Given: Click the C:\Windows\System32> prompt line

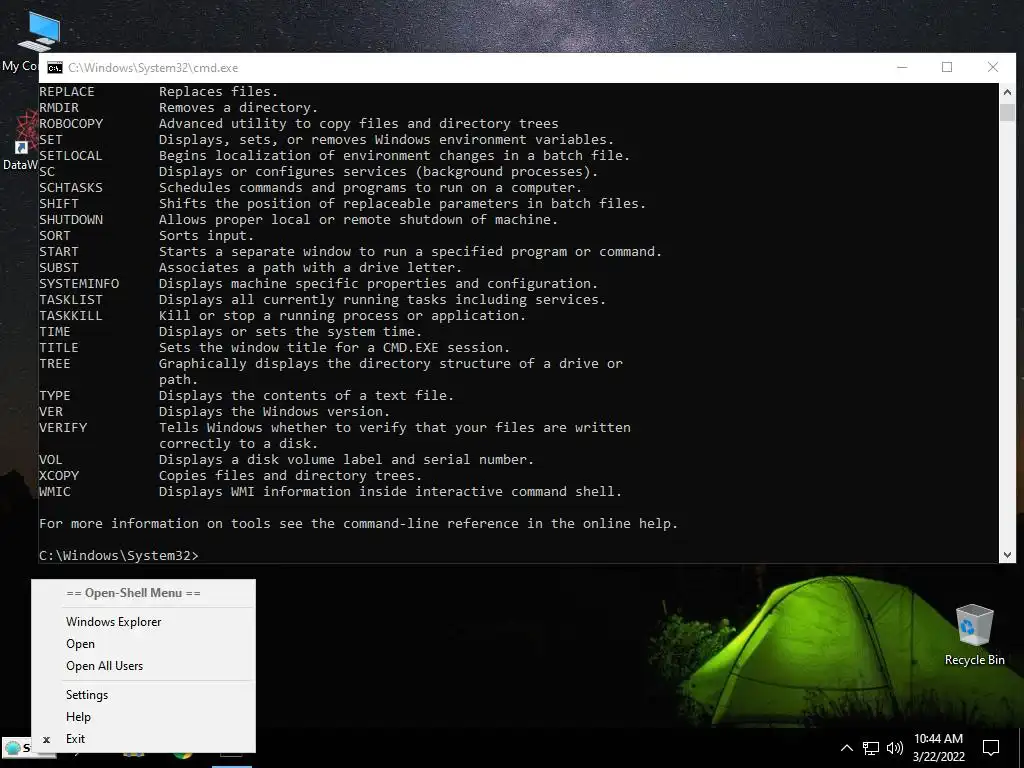Looking at the screenshot, I should pyautogui.click(x=118, y=556).
